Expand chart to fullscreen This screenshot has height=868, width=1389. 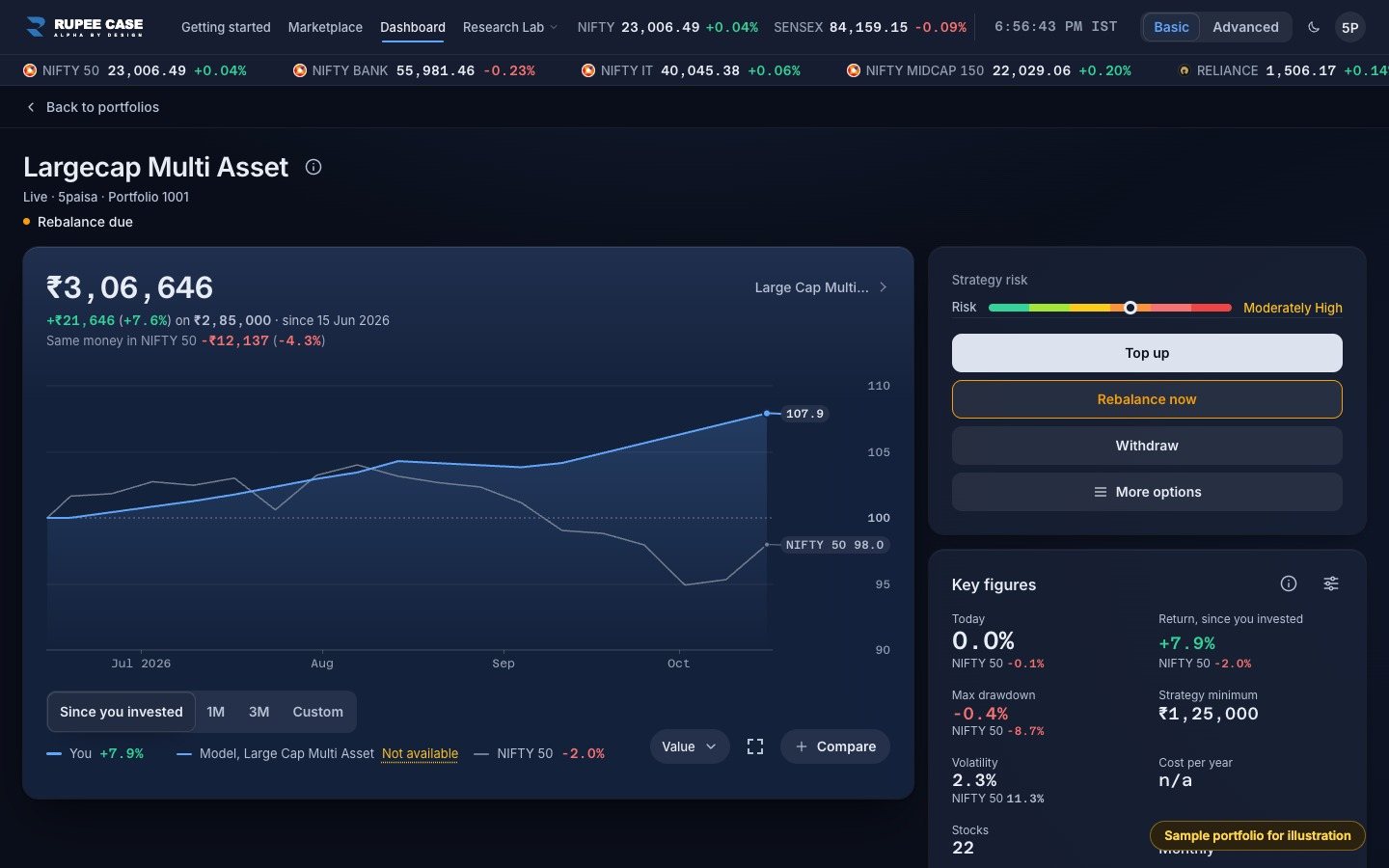click(x=755, y=746)
